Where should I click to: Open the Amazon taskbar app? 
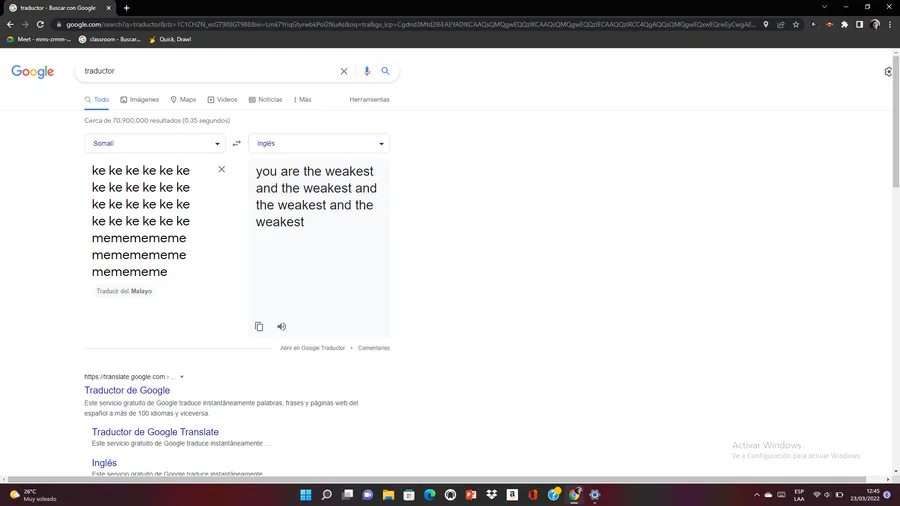click(x=512, y=495)
